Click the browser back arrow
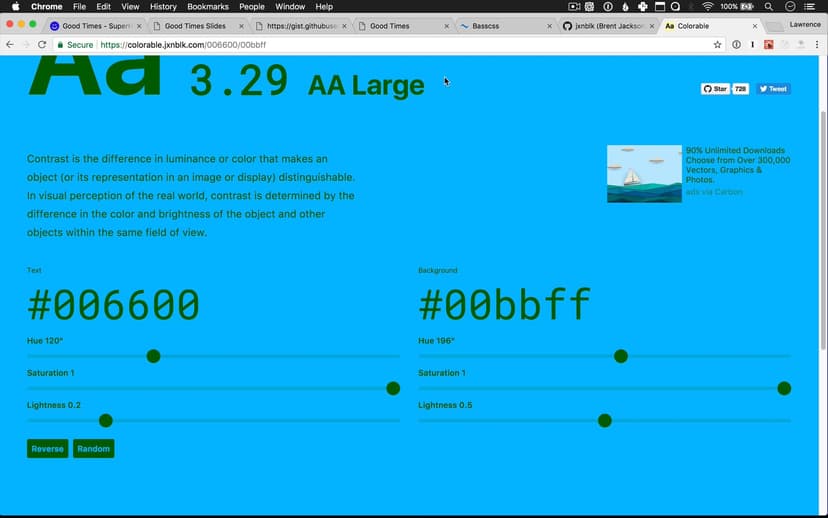The image size is (828, 518). 10,45
